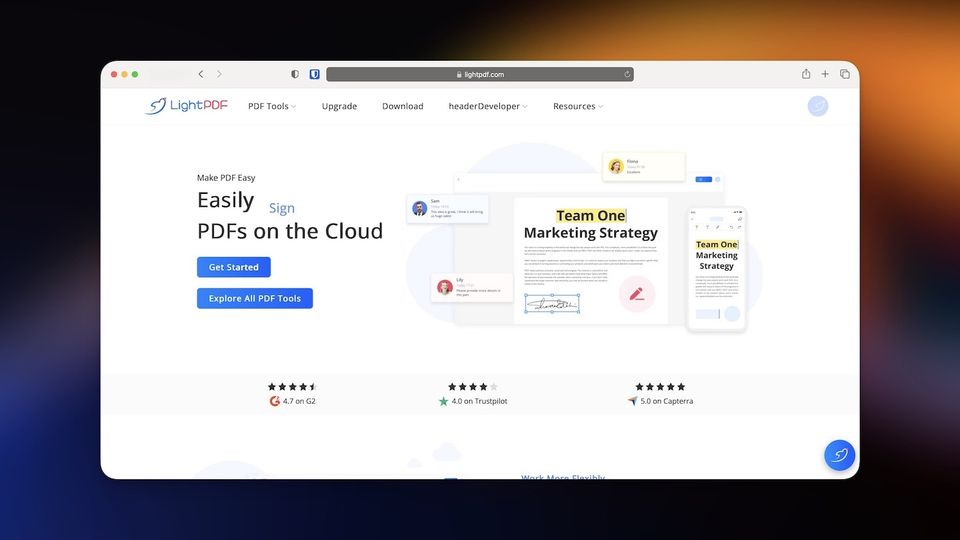Click the Bitwarden extension icon
This screenshot has height=540, width=960.
(x=314, y=74)
